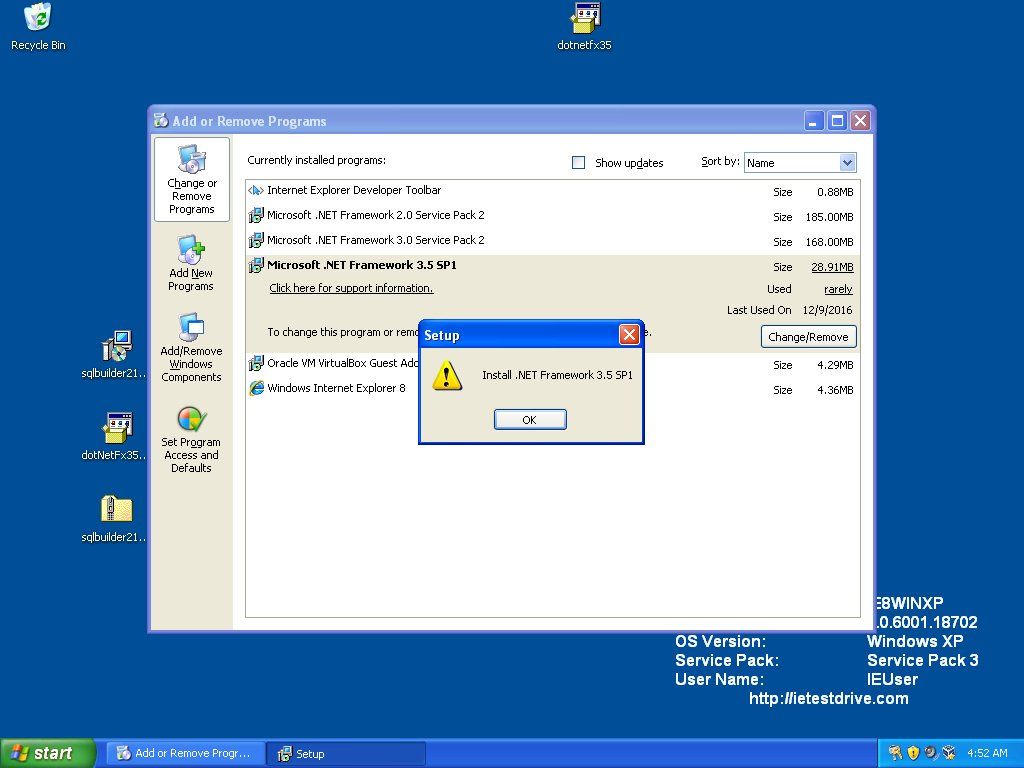This screenshot has width=1024, height=768.
Task: Select Microsoft .NET Framework 2.0 Service Pack 2
Action: 375,216
